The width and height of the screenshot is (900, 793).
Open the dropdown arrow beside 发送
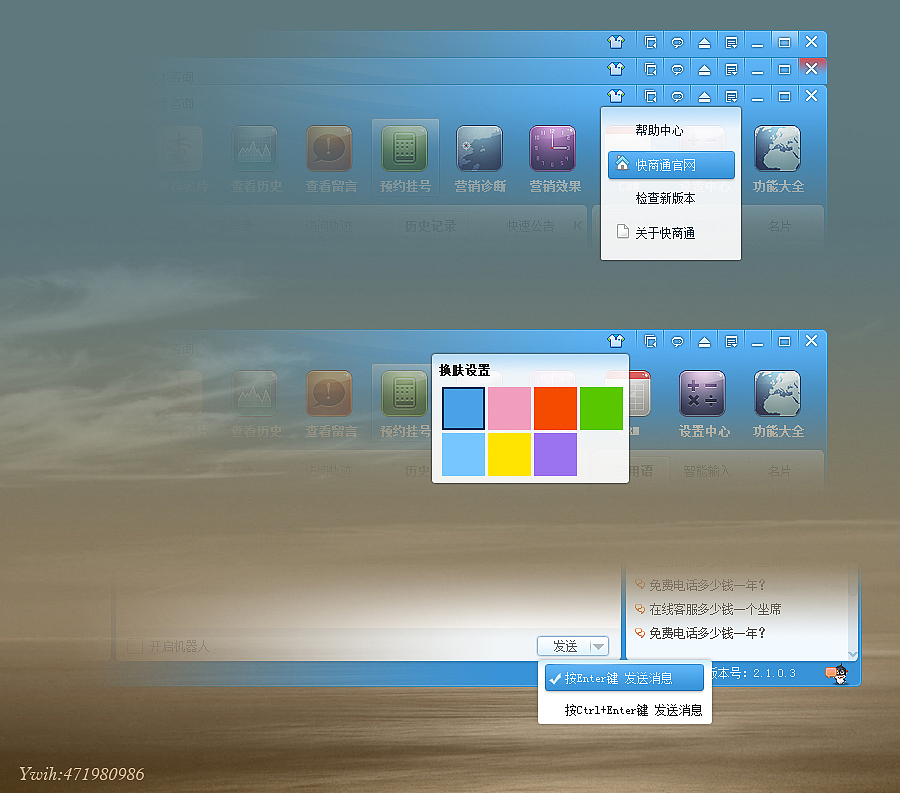tap(599, 646)
